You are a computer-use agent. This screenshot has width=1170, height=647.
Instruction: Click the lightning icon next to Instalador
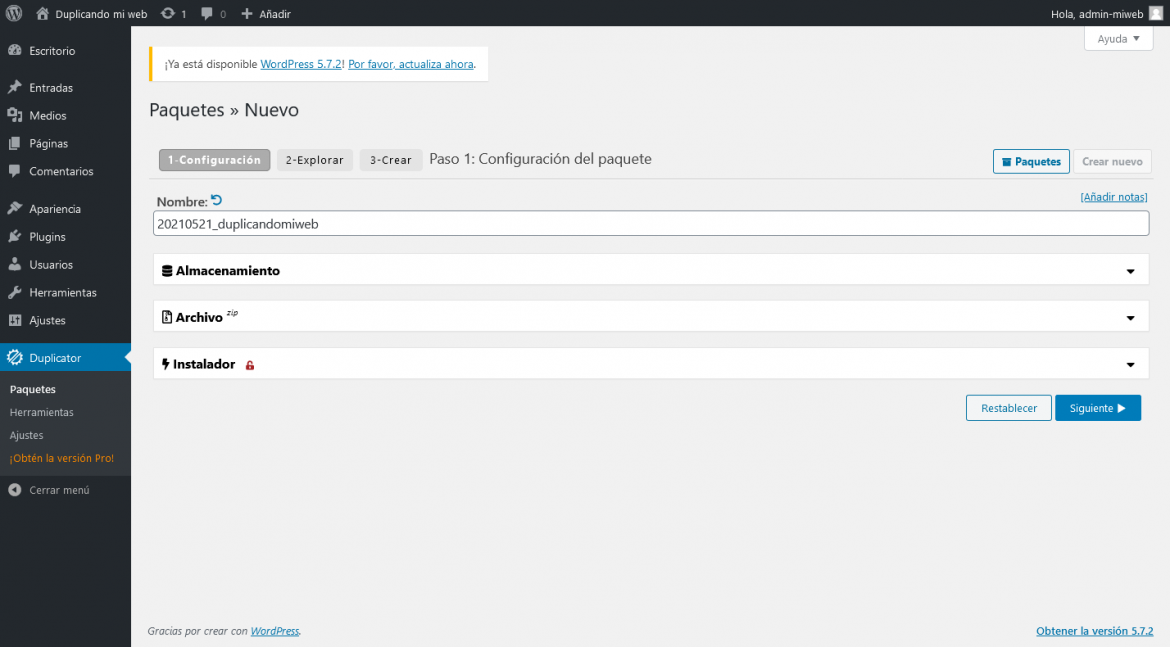(x=165, y=364)
